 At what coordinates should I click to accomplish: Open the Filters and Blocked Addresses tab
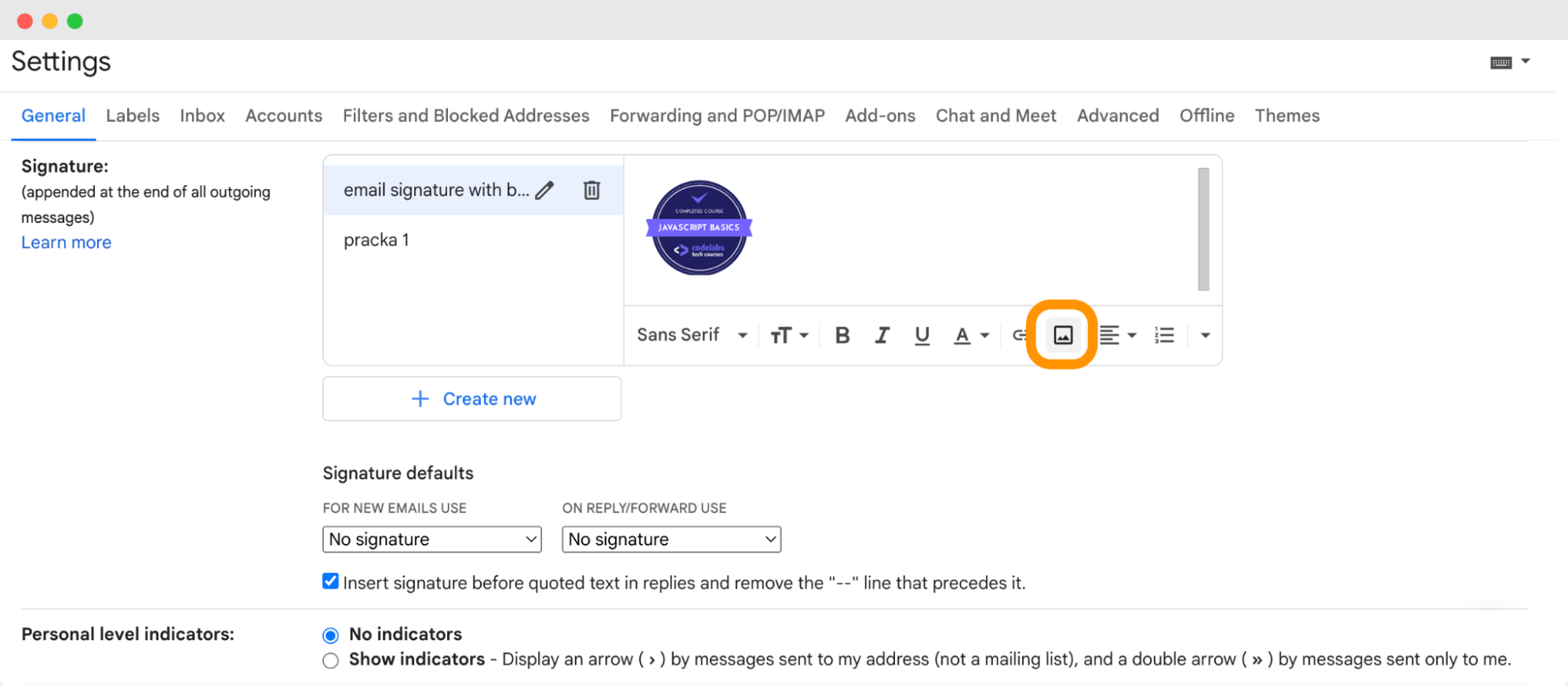click(x=466, y=115)
